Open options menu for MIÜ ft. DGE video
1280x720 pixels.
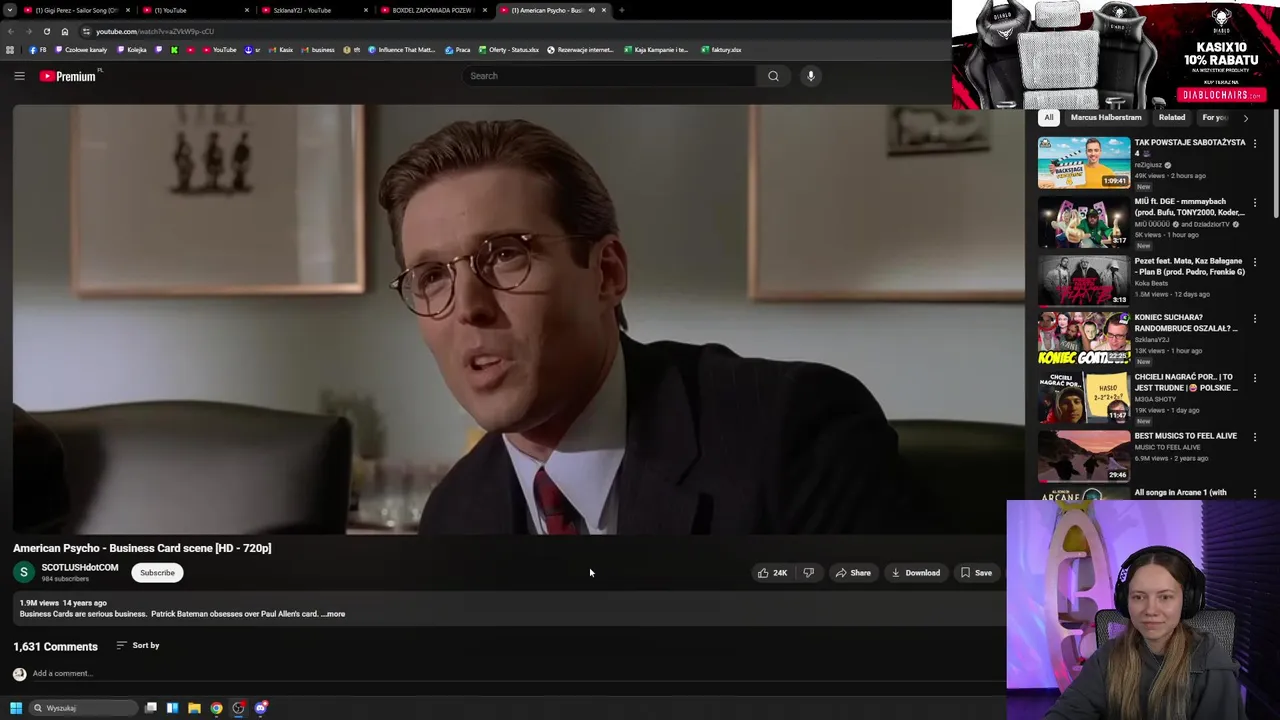[x=1255, y=203]
